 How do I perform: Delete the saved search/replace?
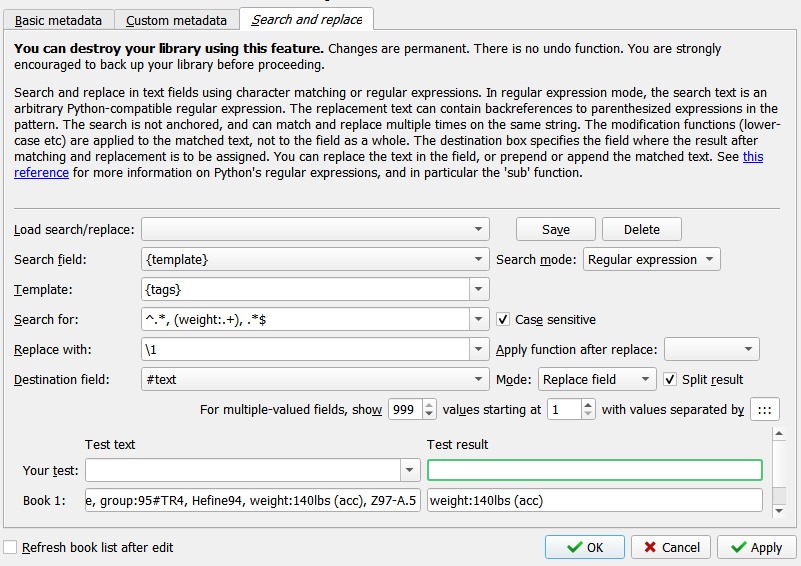[x=641, y=229]
